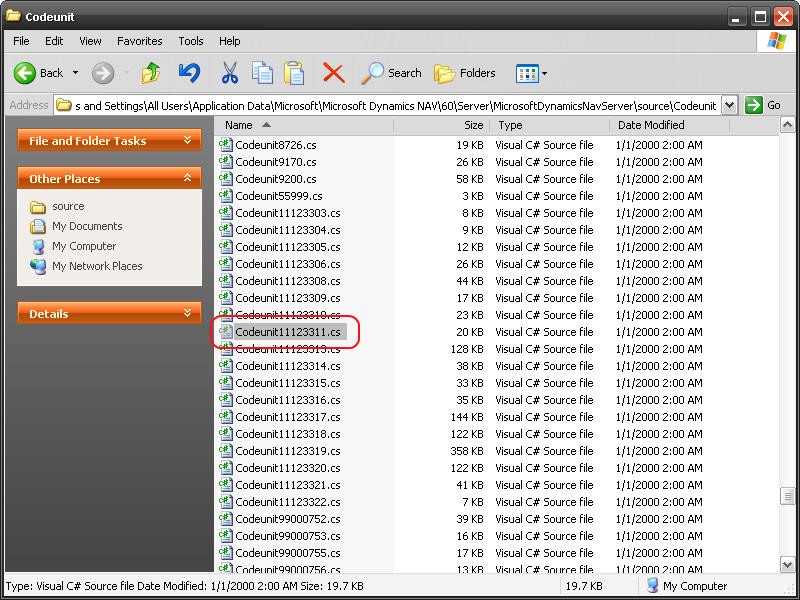This screenshot has width=800, height=600.
Task: Expand the address bar dropdown
Action: pos(730,106)
